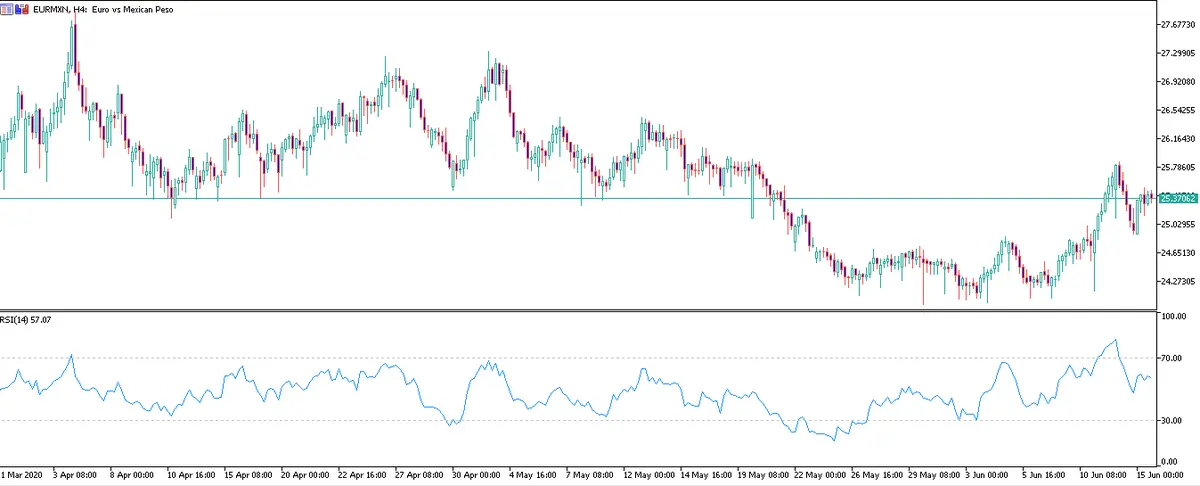This screenshot has height=486, width=1200.
Task: Click the 24.27305 price scale value
Action: coord(1179,282)
